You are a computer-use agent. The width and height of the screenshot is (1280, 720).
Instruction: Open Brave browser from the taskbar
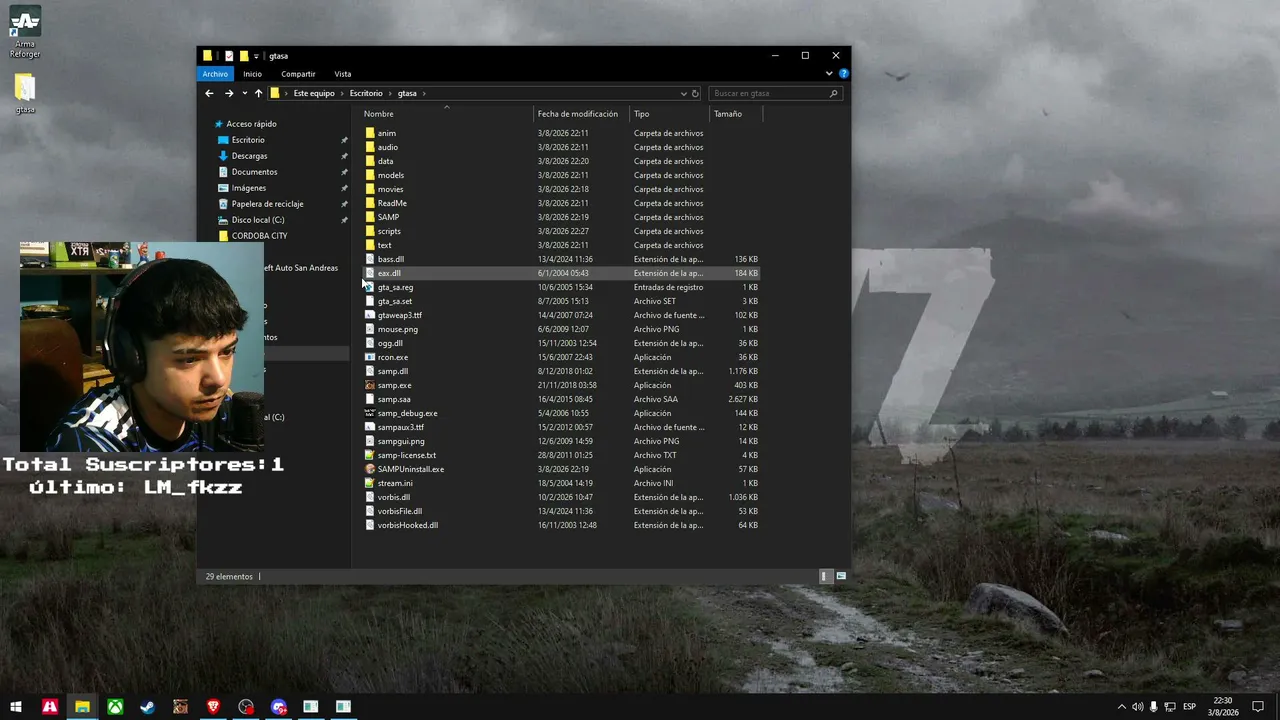[213, 707]
